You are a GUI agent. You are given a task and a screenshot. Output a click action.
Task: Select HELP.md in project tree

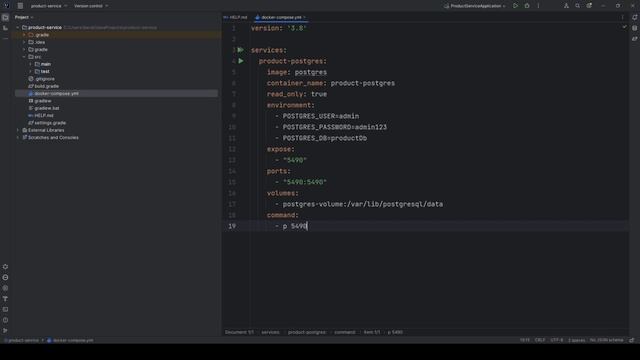click(x=41, y=116)
